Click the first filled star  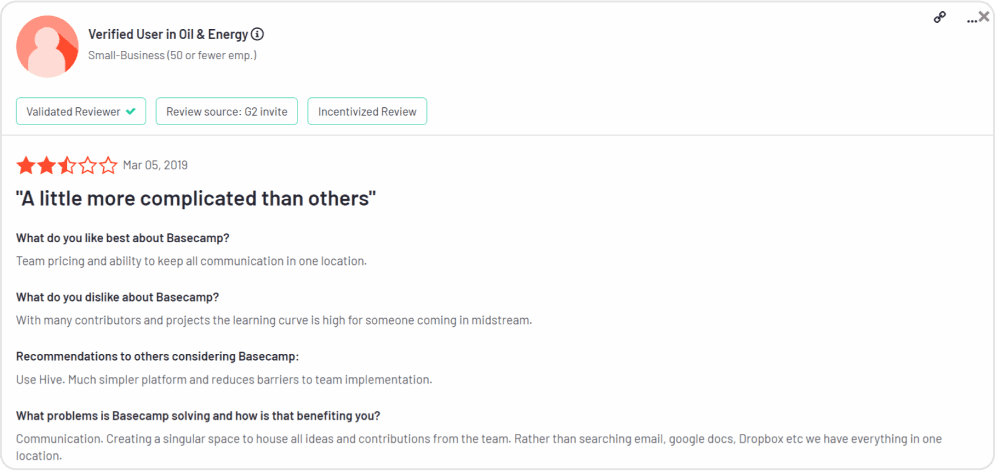pos(25,166)
